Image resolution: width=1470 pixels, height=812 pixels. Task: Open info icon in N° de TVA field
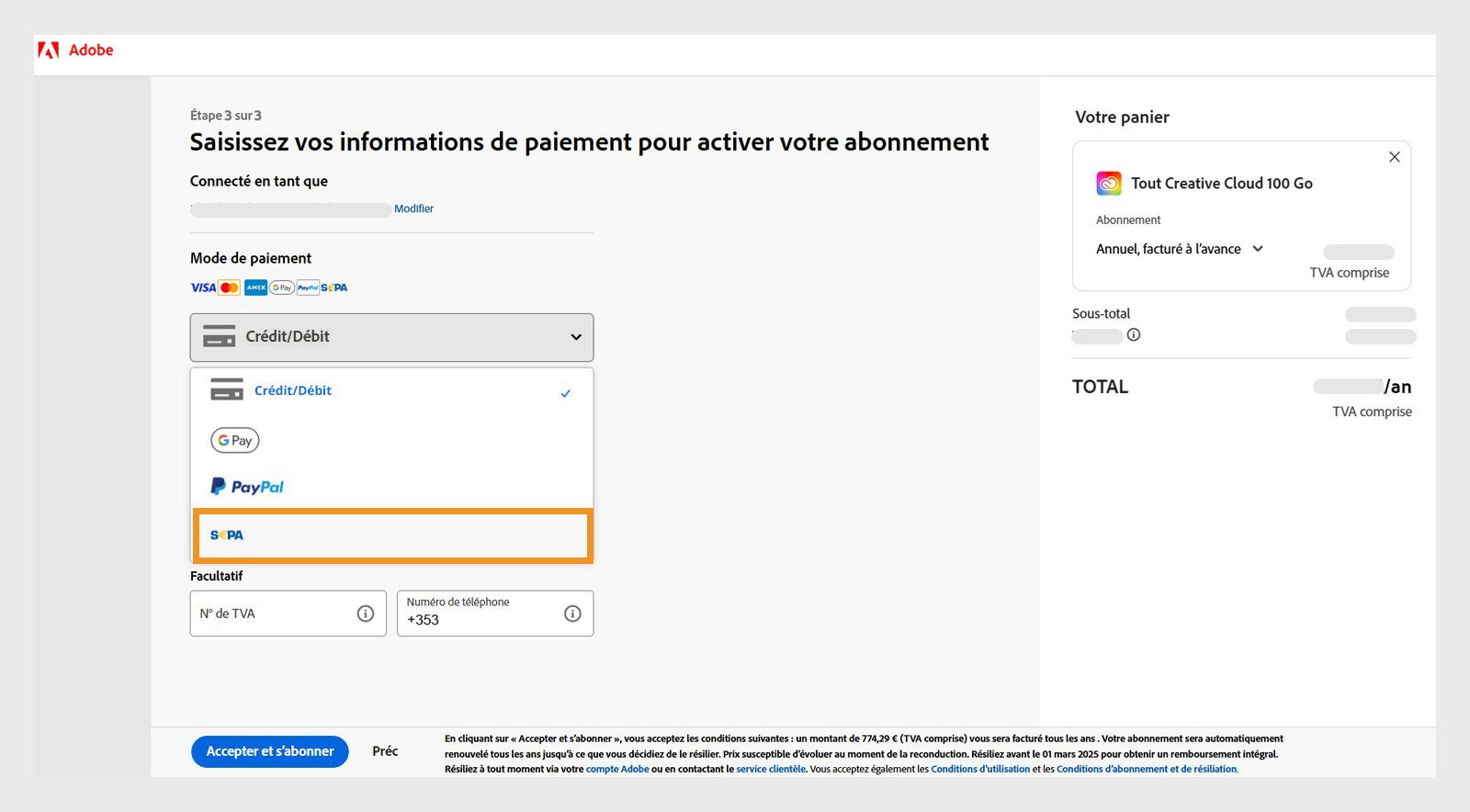click(x=366, y=614)
